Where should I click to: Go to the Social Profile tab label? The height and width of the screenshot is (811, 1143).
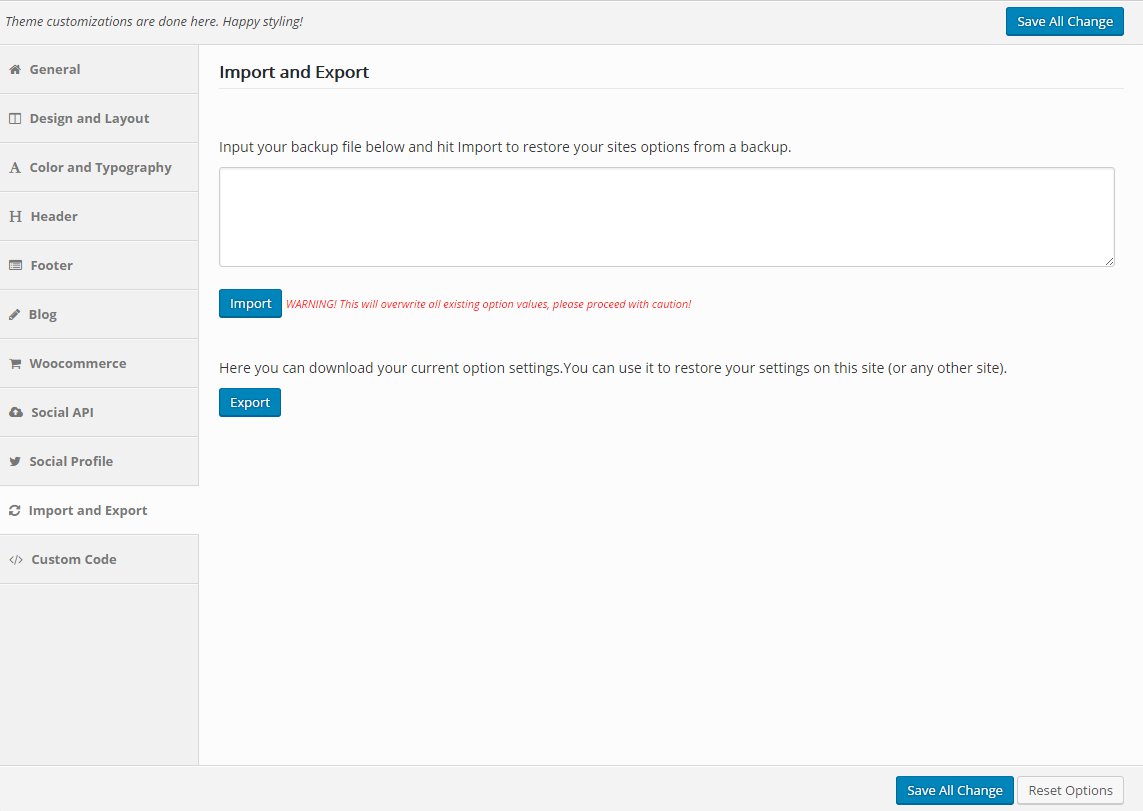click(71, 462)
